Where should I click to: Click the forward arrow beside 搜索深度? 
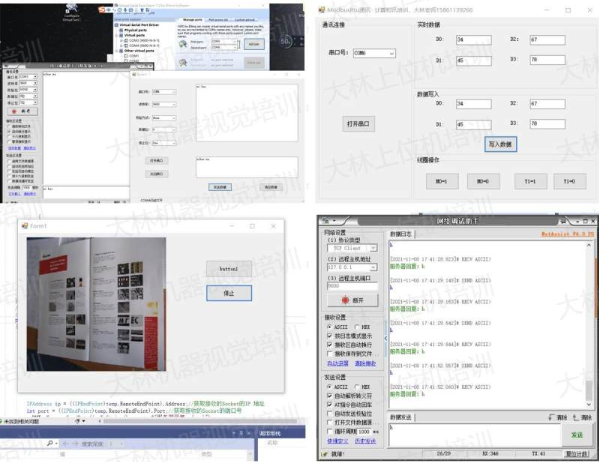pyautogui.click(x=75, y=444)
